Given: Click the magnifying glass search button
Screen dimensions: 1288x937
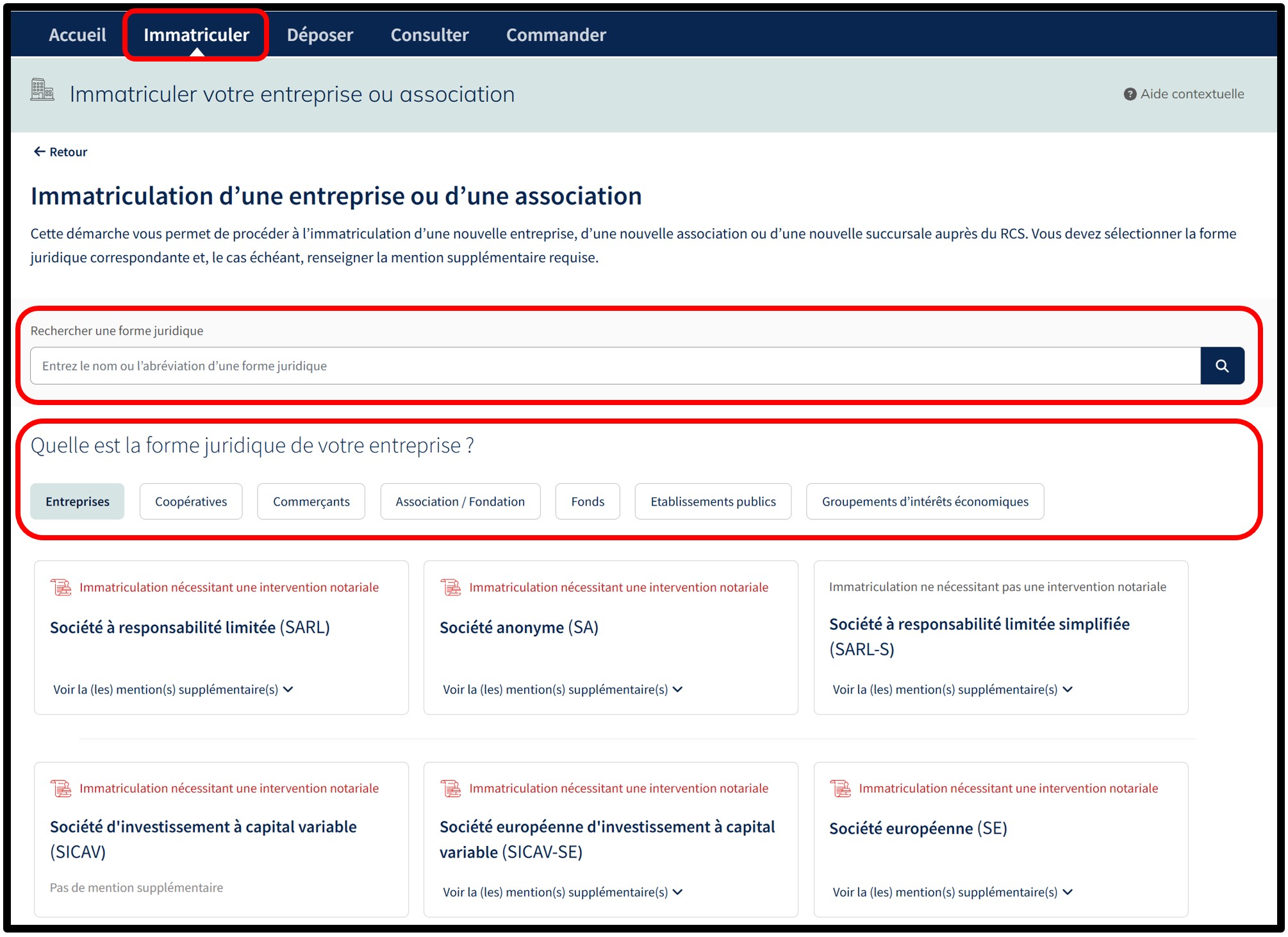Looking at the screenshot, I should [x=1222, y=366].
